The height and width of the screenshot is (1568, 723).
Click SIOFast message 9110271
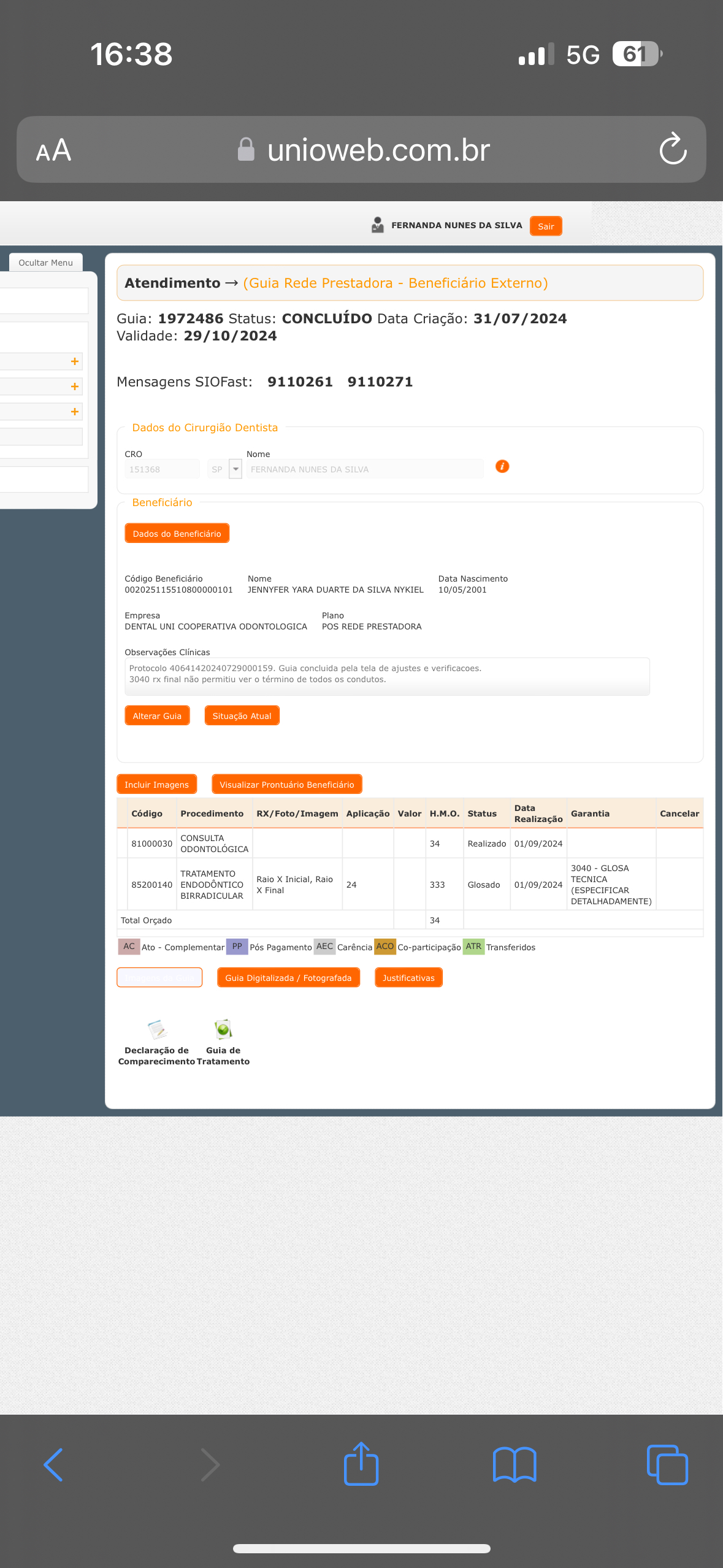(x=380, y=382)
